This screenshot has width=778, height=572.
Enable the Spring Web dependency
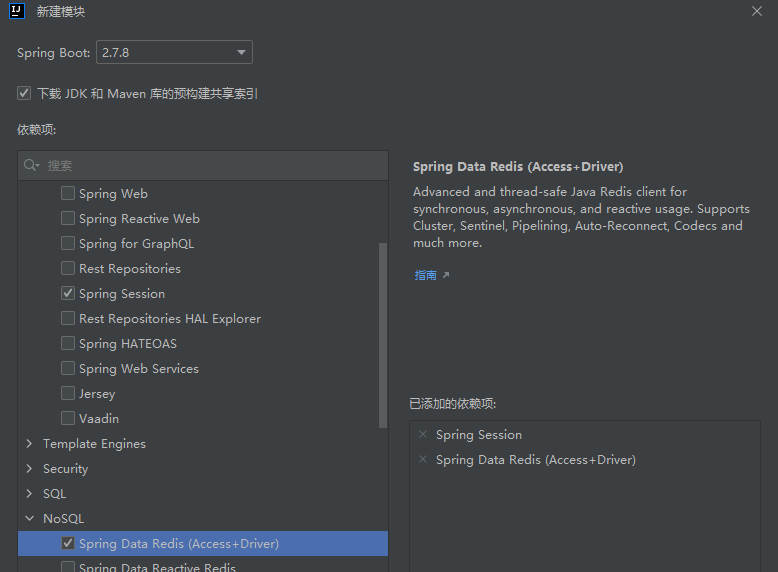[x=68, y=194]
